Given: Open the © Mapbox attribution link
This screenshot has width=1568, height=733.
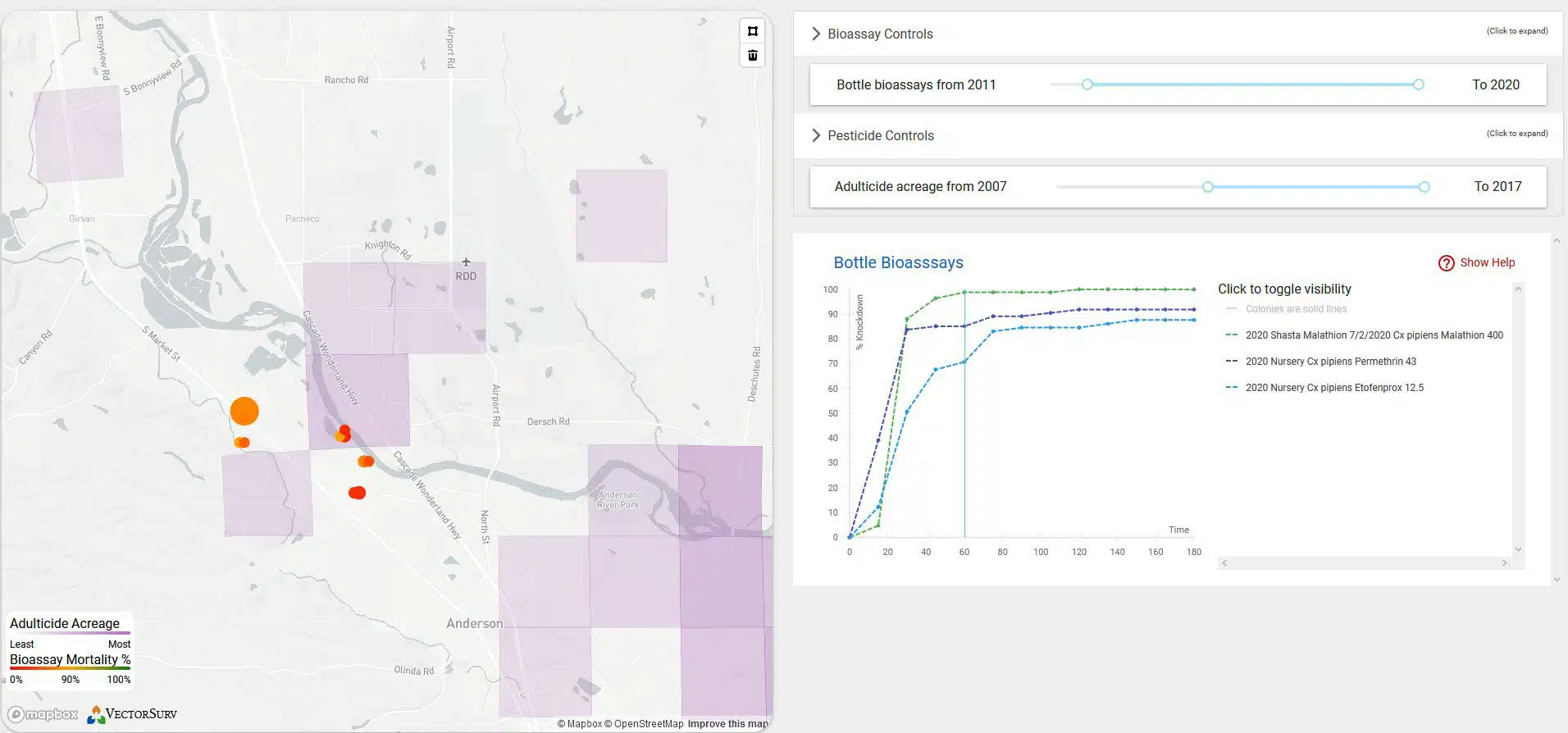Looking at the screenshot, I should [580, 724].
